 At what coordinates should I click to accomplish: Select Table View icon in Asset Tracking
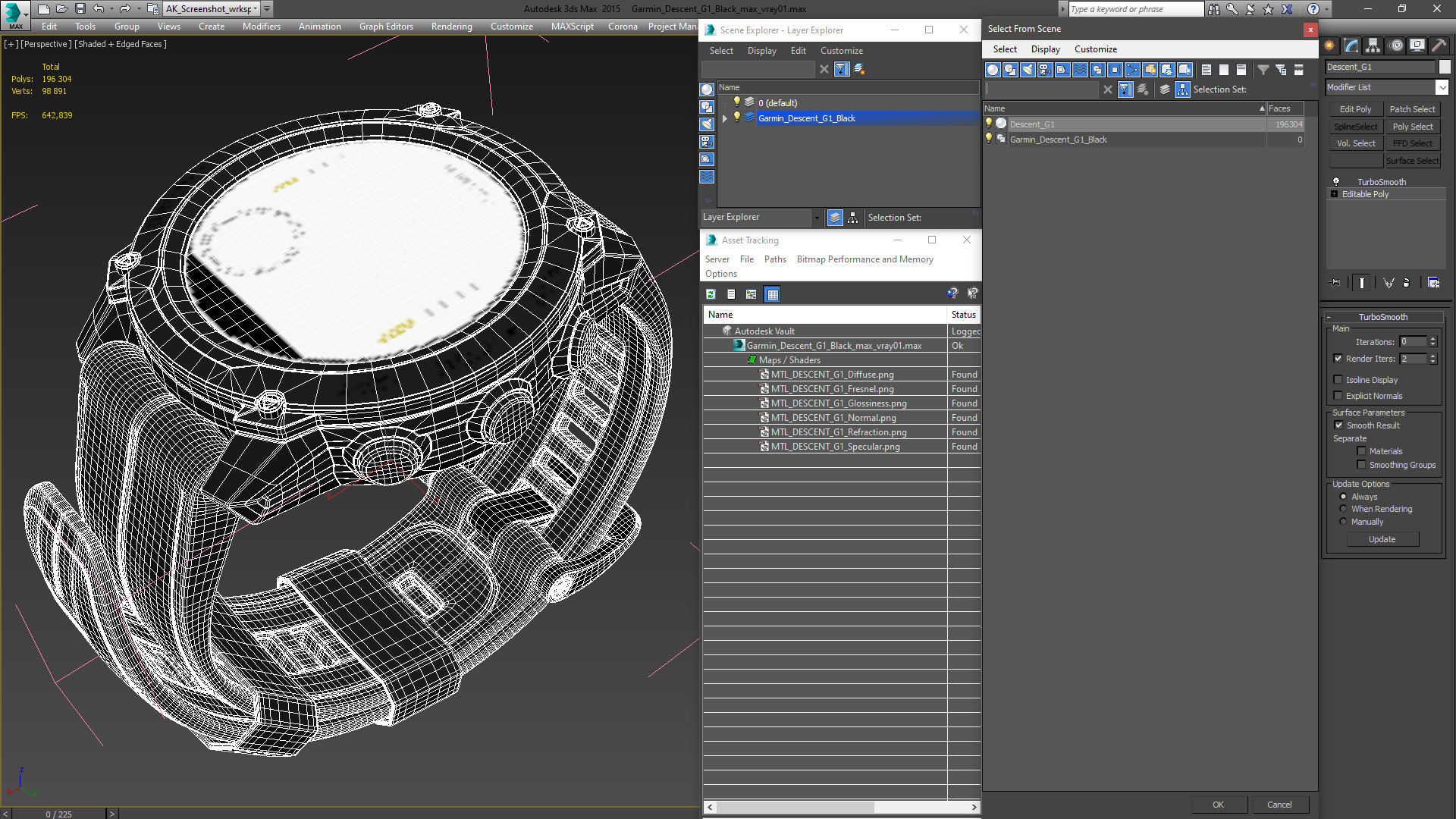(x=772, y=294)
